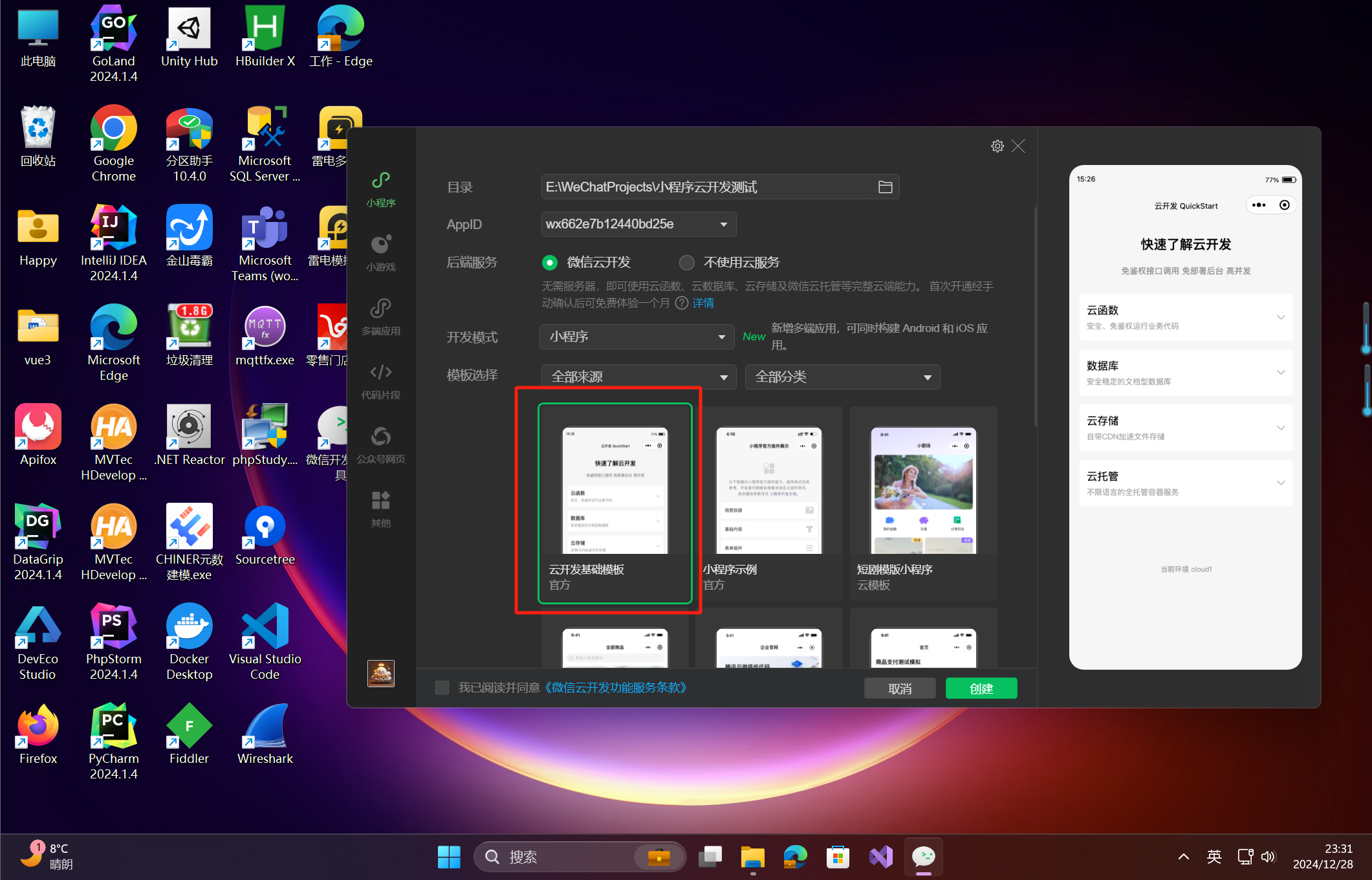Browse directory with folder icon

click(x=885, y=187)
